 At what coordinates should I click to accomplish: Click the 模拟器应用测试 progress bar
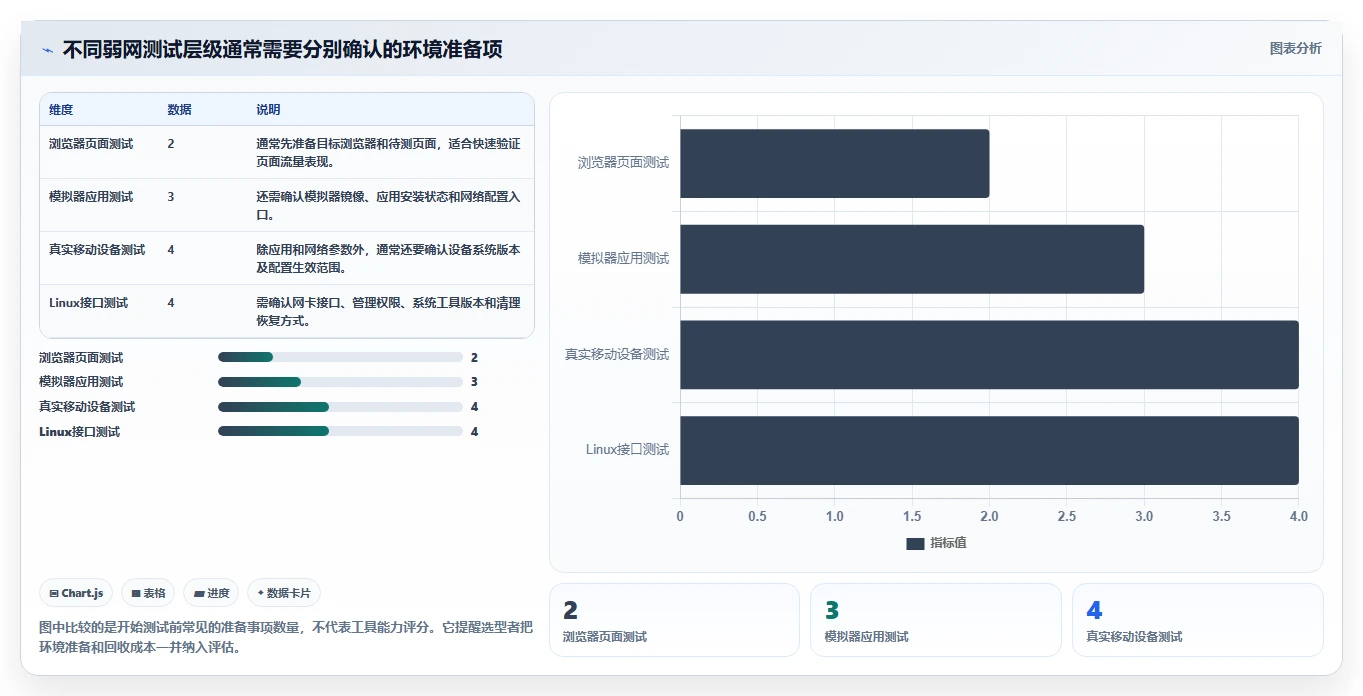pyautogui.click(x=340, y=382)
